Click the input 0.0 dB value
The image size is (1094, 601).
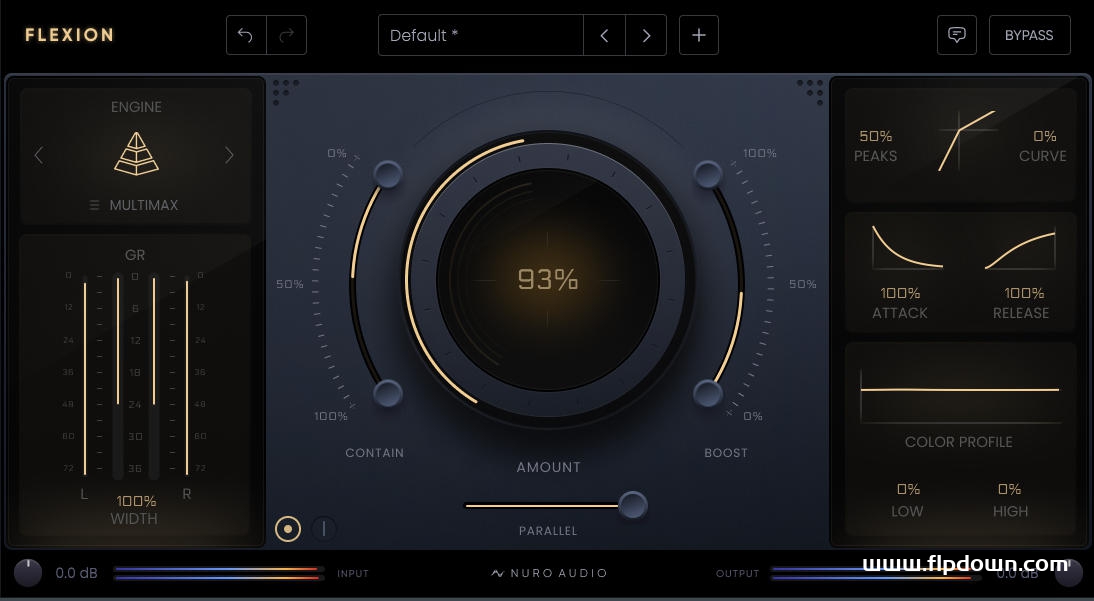[x=77, y=573]
